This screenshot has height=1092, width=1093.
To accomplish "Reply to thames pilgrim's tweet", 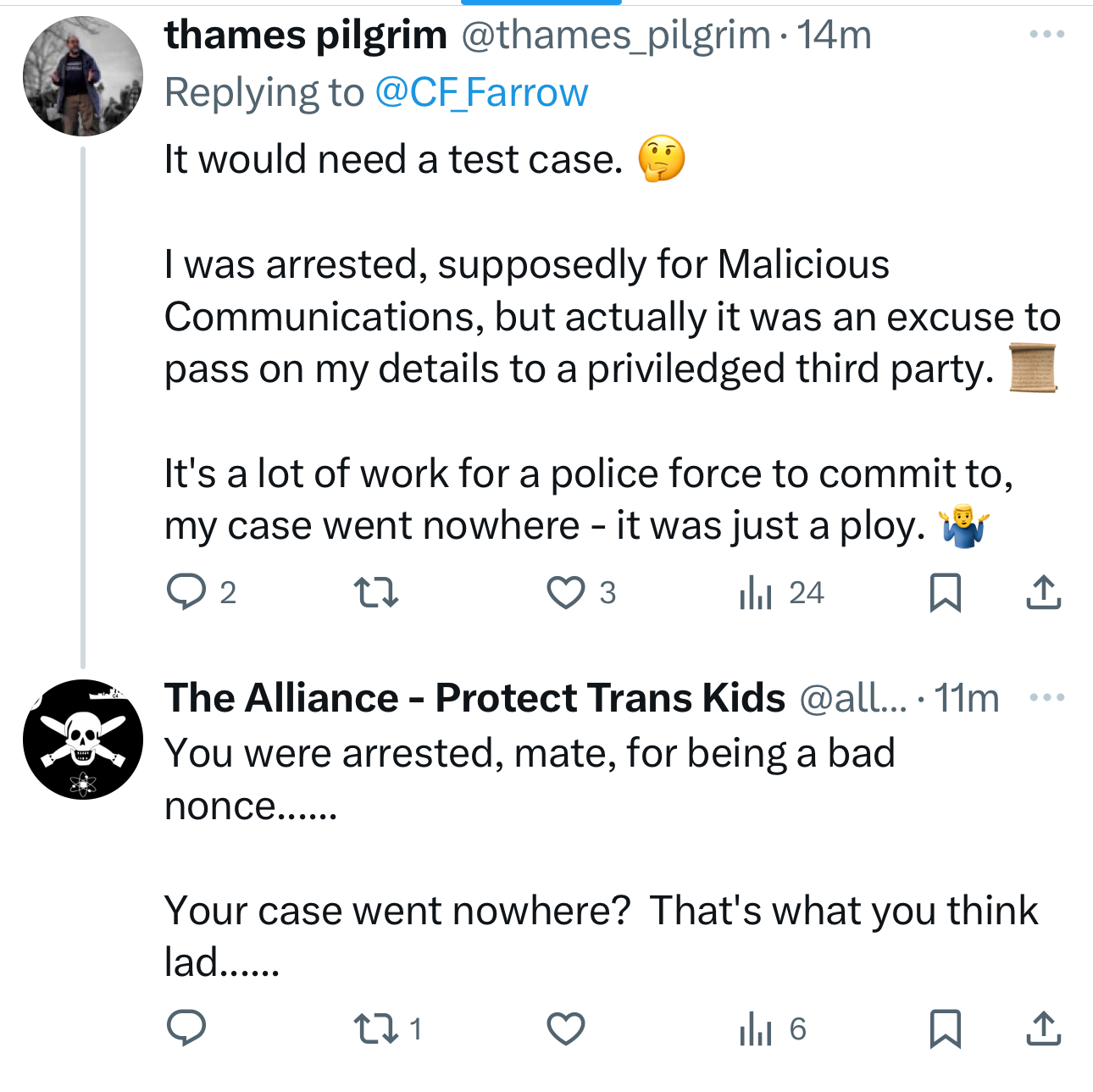I will 186,592.
